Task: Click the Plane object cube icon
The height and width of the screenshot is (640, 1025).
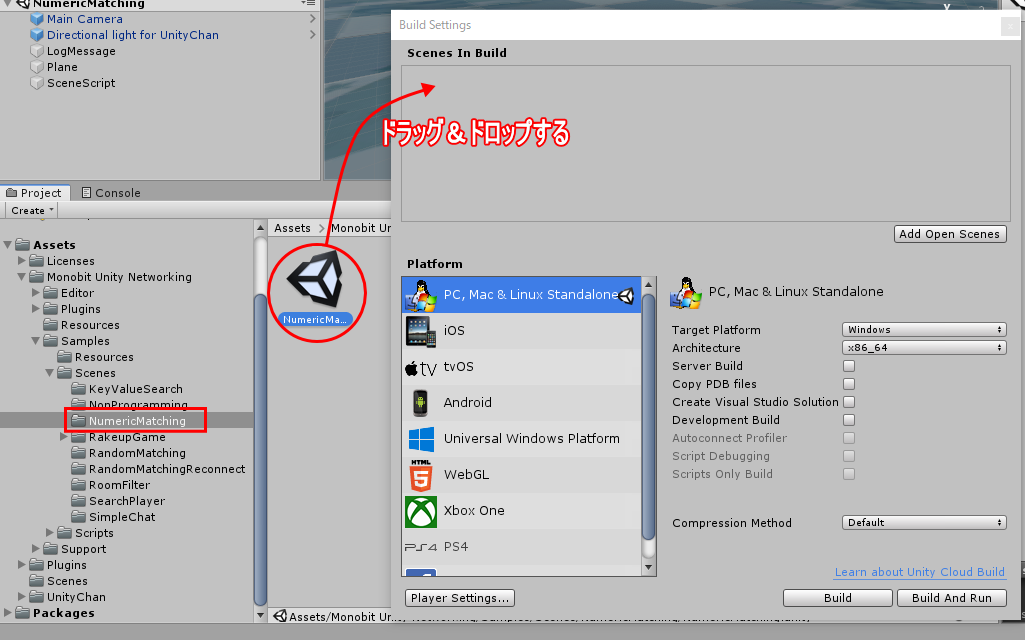Action: 37,67
